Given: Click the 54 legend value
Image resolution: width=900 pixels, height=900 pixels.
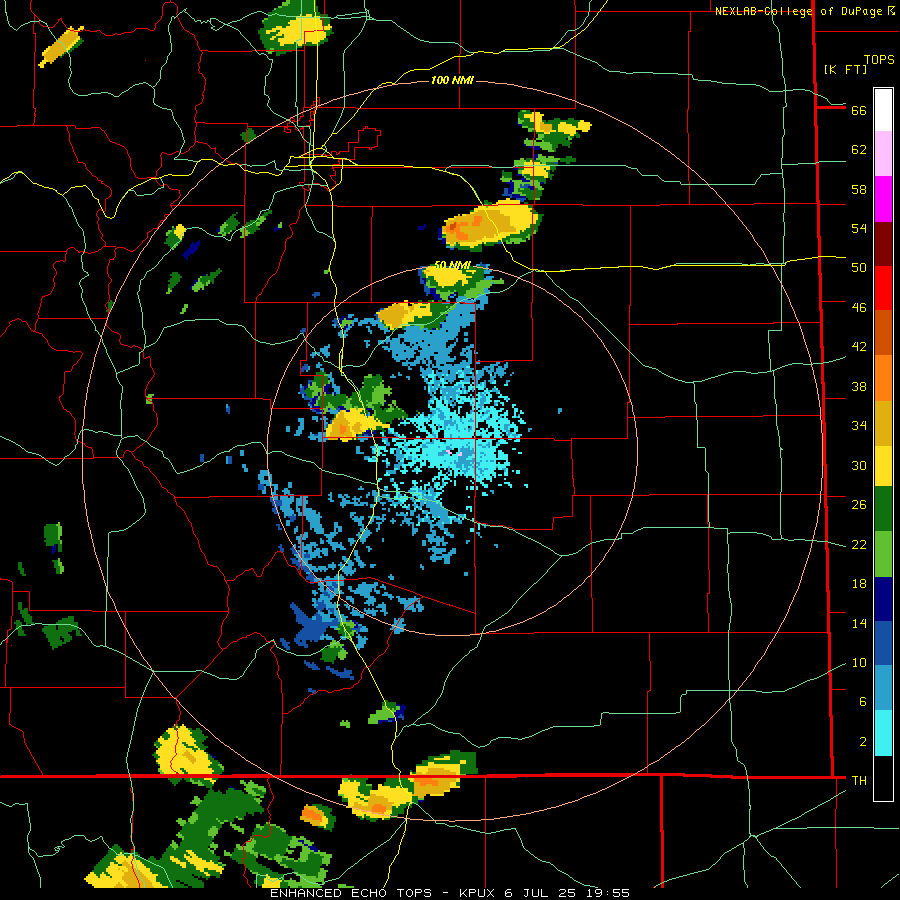Looking at the screenshot, I should pyautogui.click(x=859, y=228).
